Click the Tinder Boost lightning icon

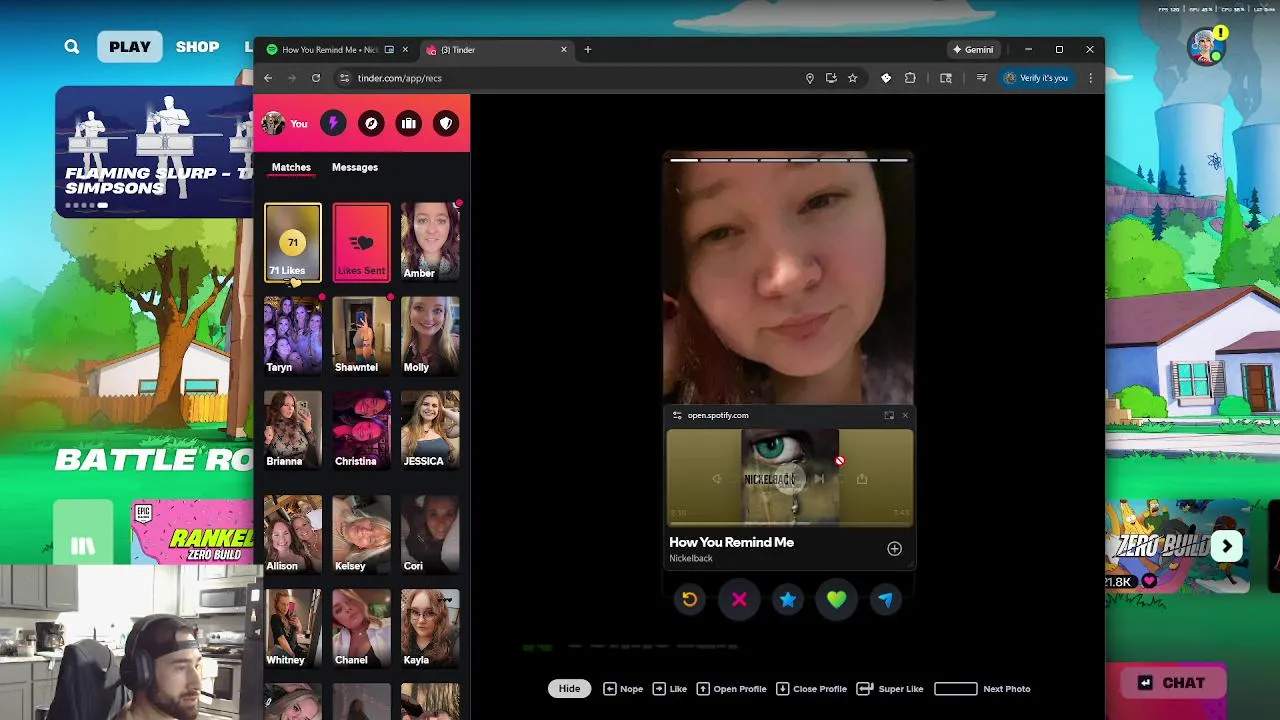coord(333,123)
